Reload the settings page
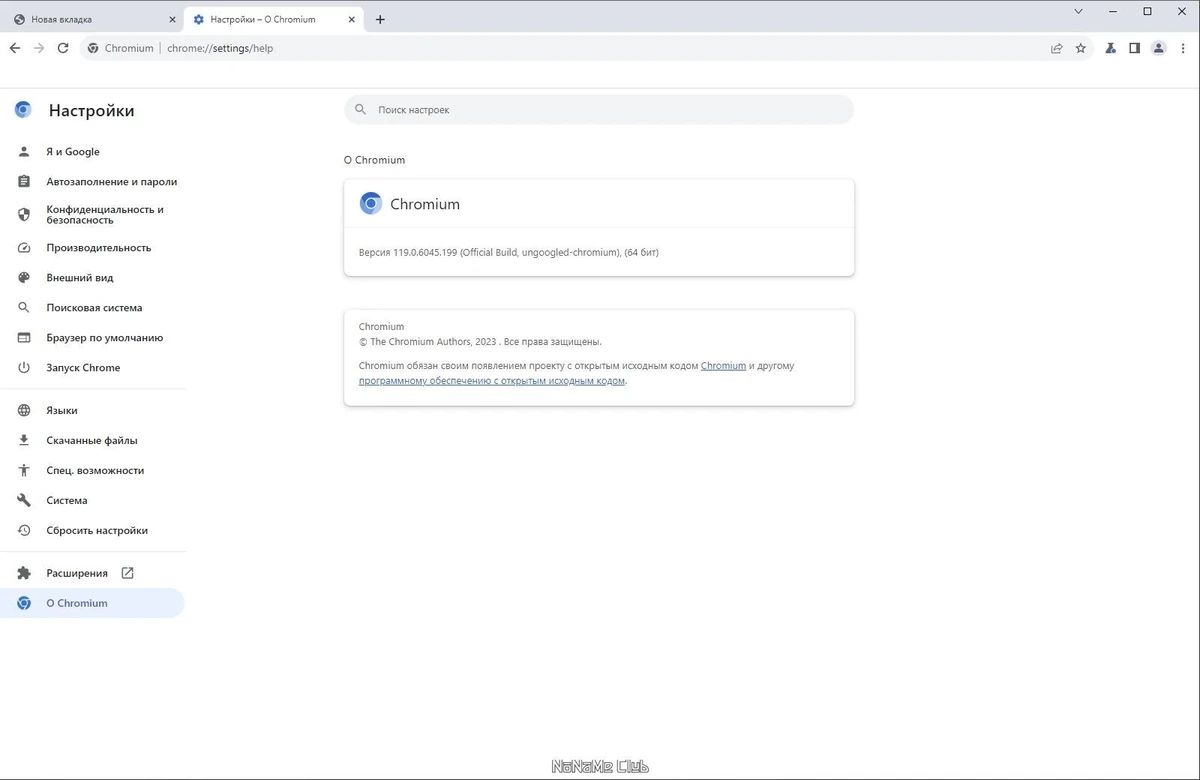The image size is (1200, 780). [63, 48]
